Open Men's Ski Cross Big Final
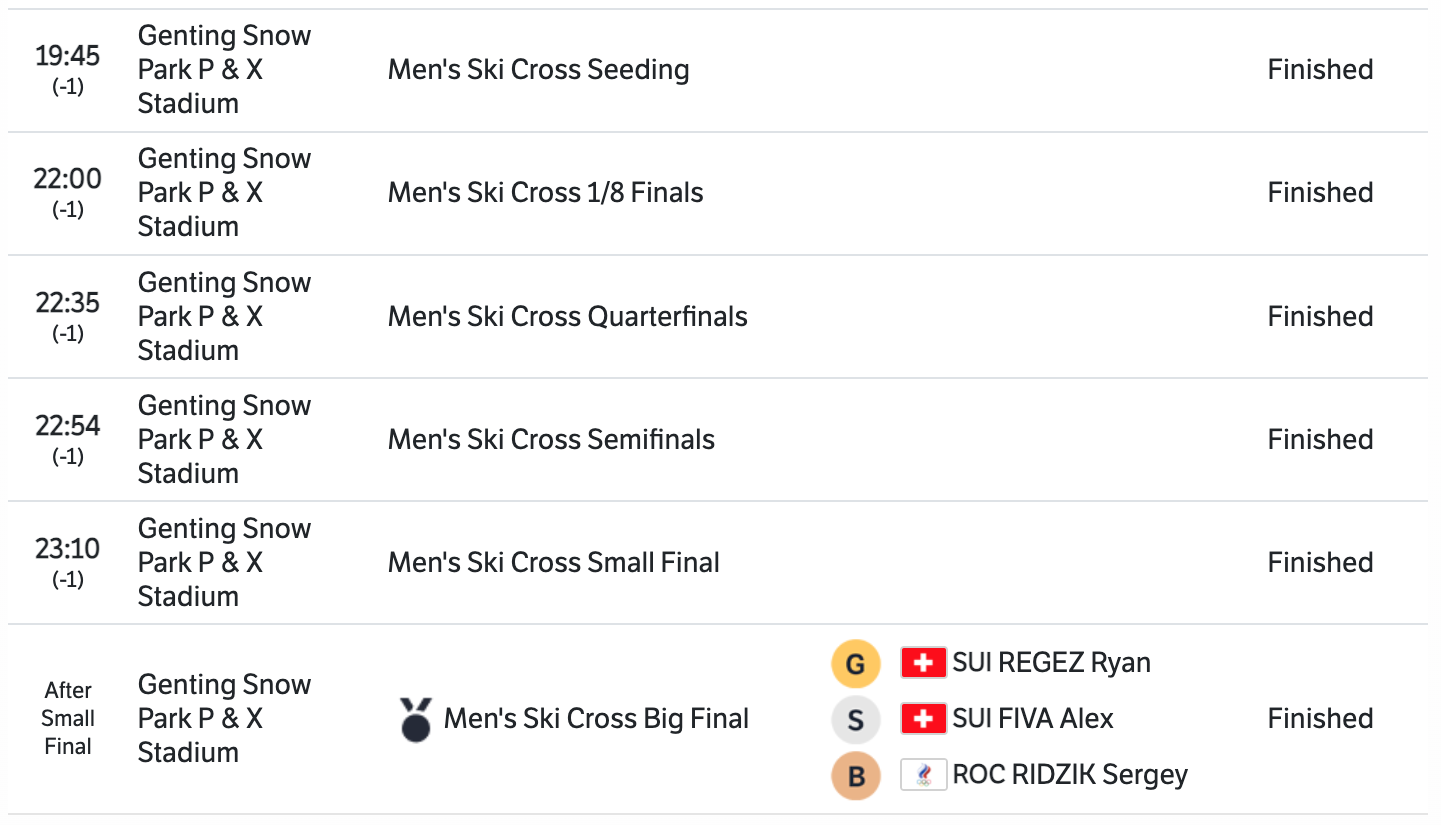This screenshot has height=825, width=1441. coord(596,719)
